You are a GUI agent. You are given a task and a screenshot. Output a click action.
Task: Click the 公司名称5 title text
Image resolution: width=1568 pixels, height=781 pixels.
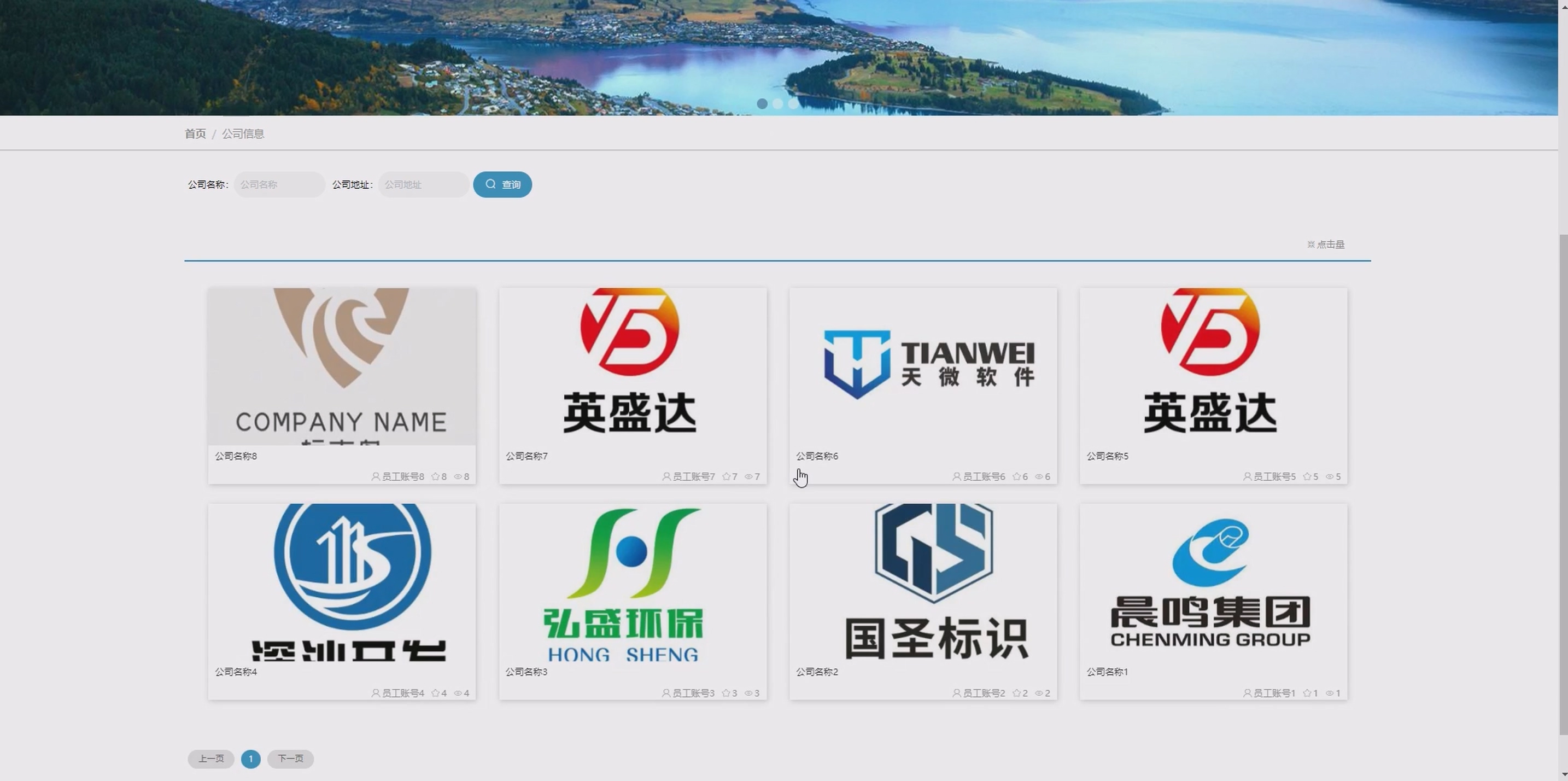click(x=1107, y=457)
